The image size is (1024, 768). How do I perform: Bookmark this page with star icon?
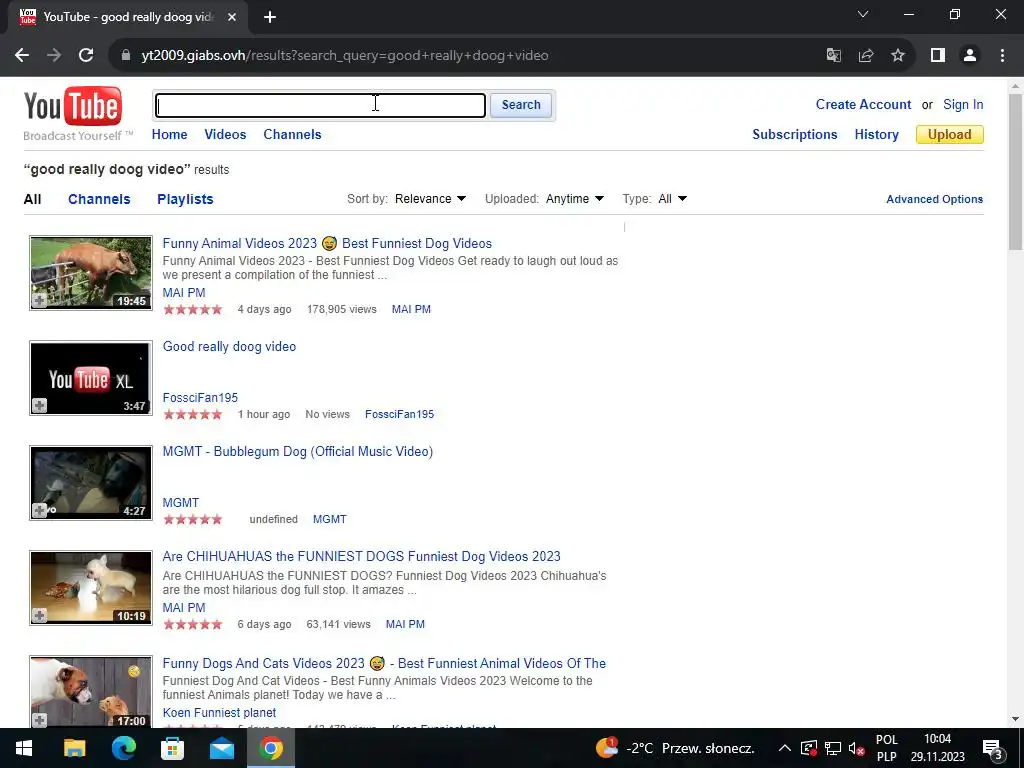click(898, 56)
